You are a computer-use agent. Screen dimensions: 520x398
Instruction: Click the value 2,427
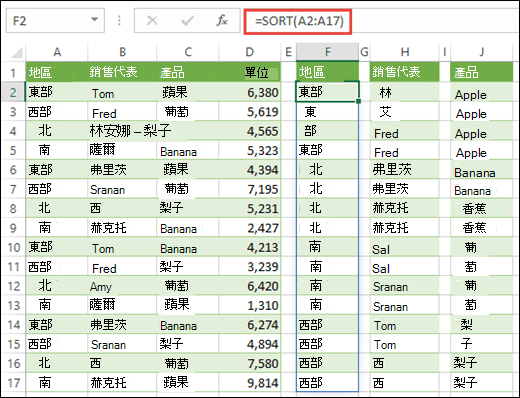(x=263, y=228)
